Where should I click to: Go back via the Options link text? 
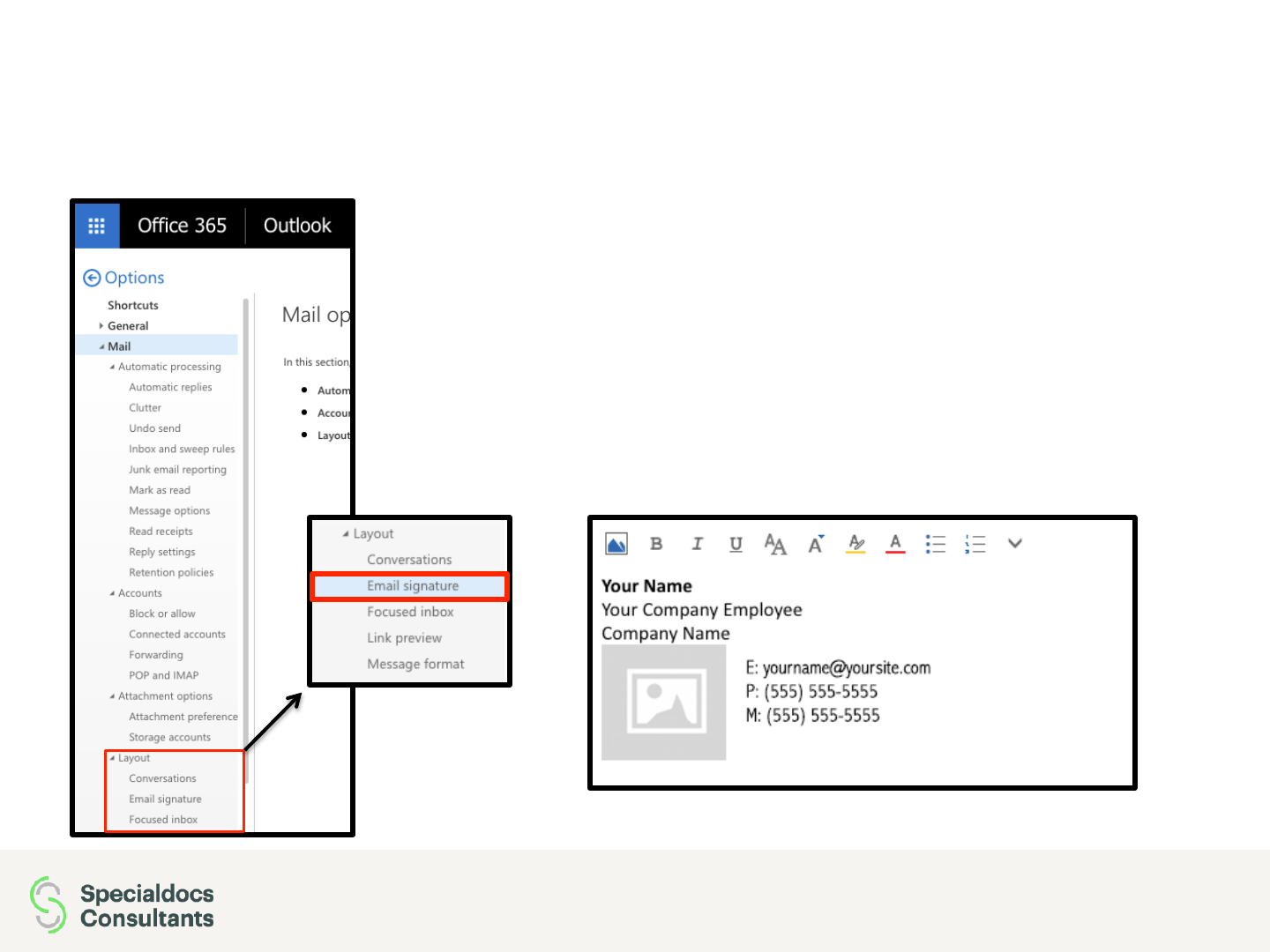coord(134,278)
